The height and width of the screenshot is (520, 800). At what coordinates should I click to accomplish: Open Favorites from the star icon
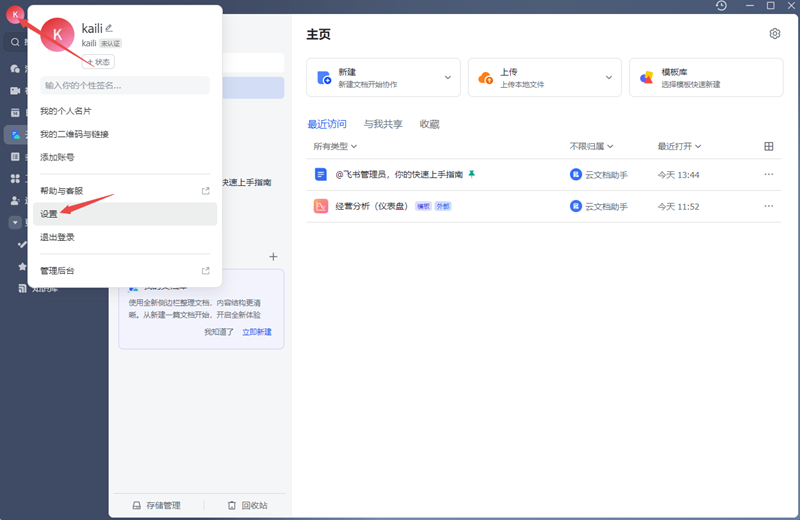(x=22, y=266)
